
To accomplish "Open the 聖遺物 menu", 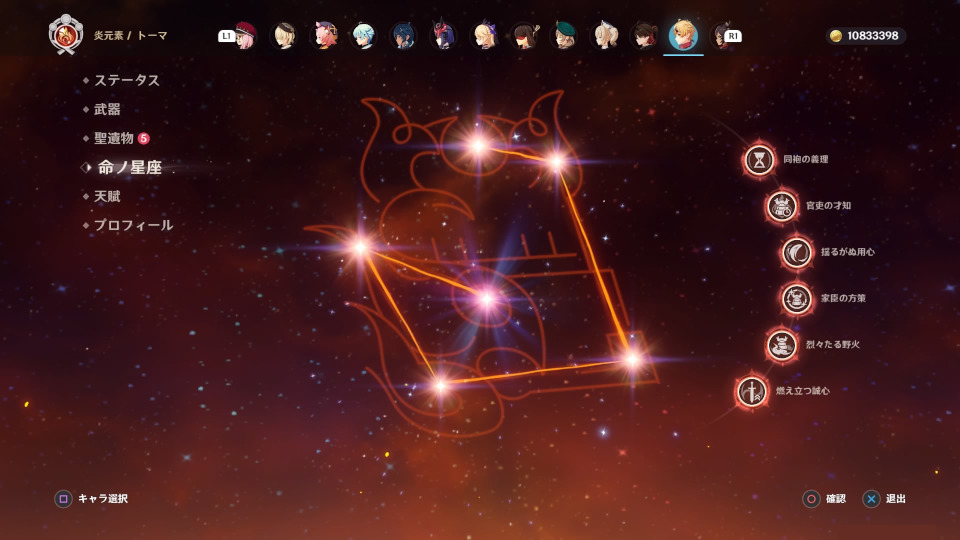I will coord(114,138).
